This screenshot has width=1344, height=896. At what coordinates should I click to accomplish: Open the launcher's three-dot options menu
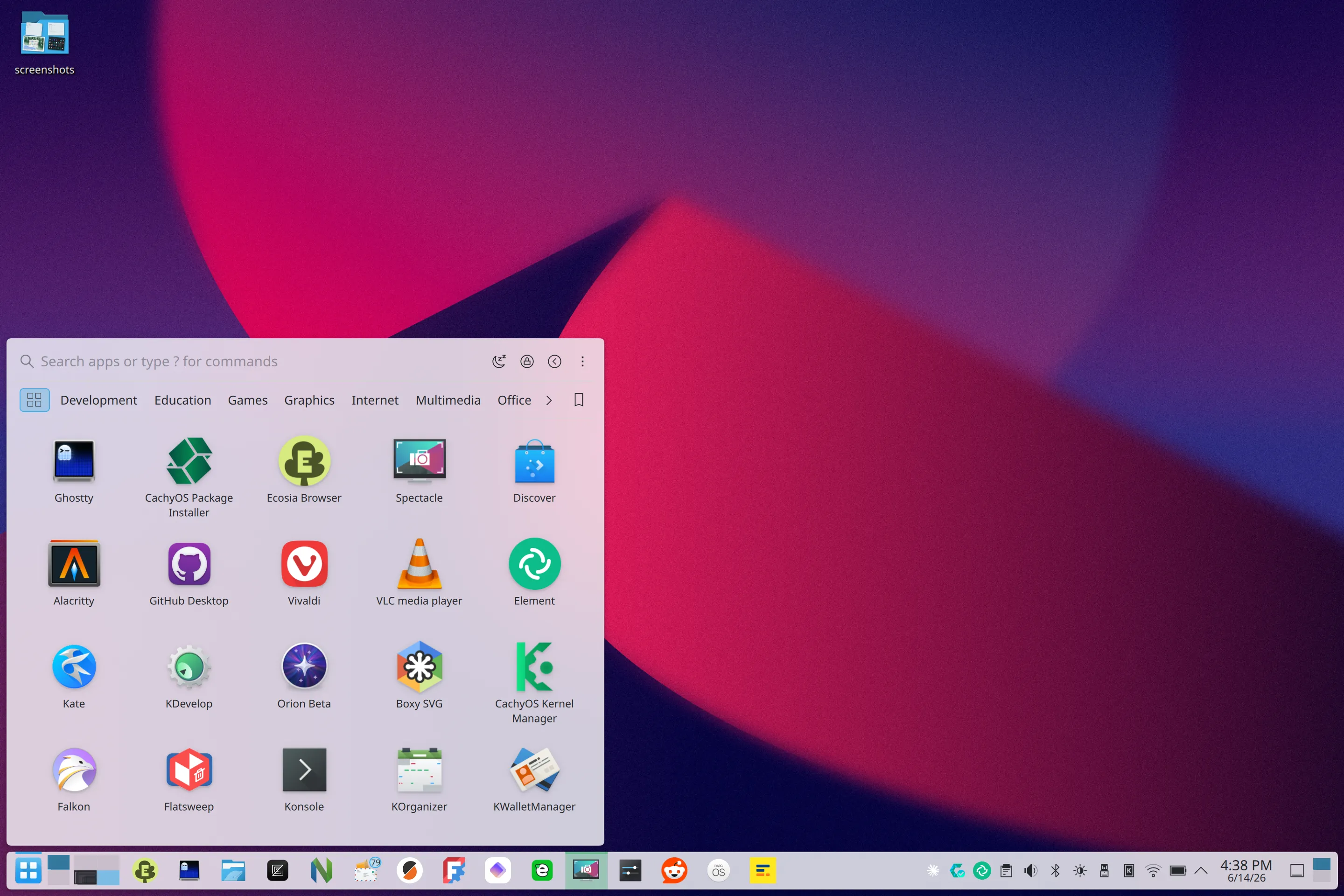click(x=582, y=361)
